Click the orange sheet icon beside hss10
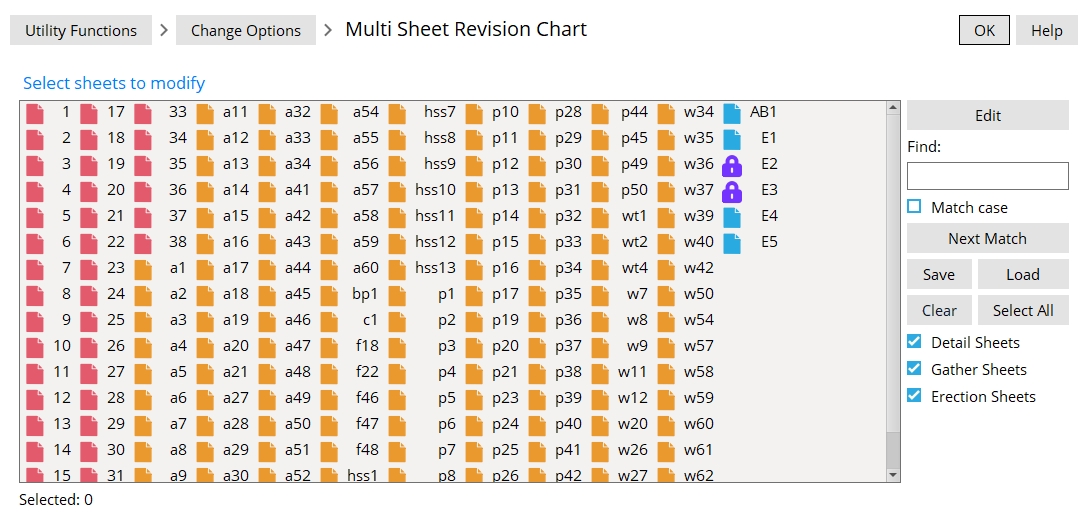This screenshot has width=1088, height=528. 397,190
